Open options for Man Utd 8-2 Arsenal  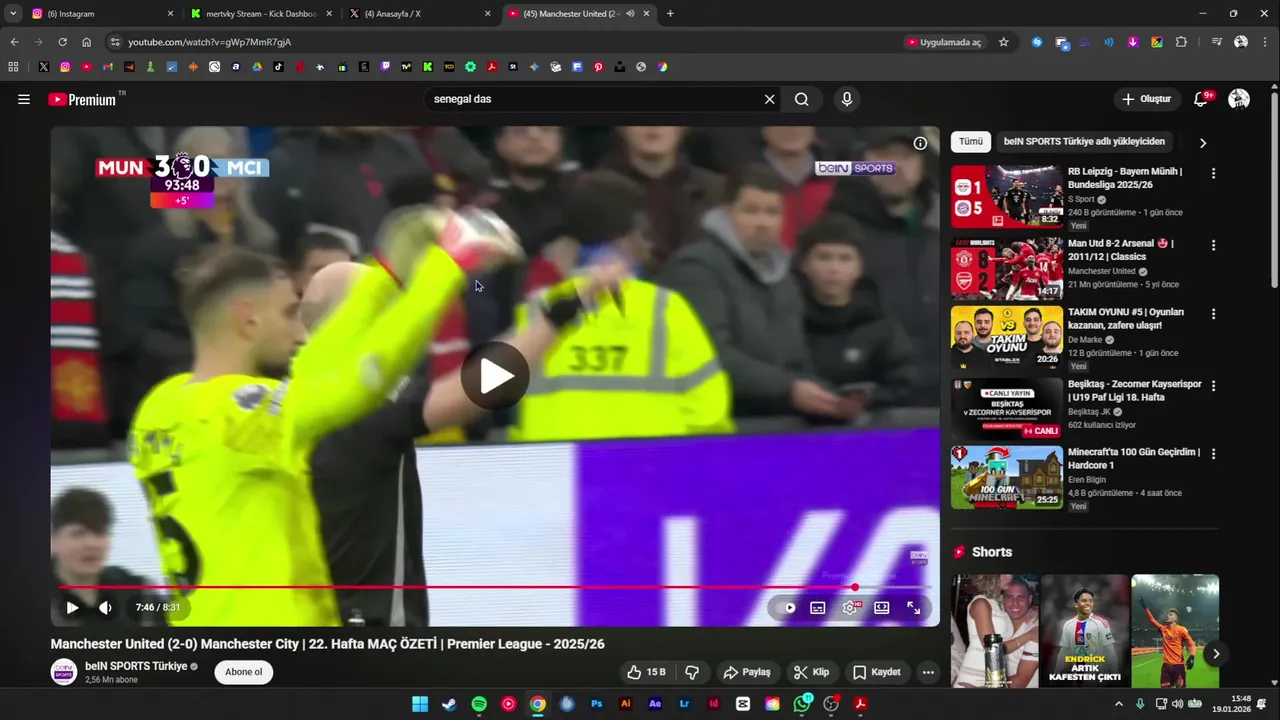click(x=1213, y=245)
